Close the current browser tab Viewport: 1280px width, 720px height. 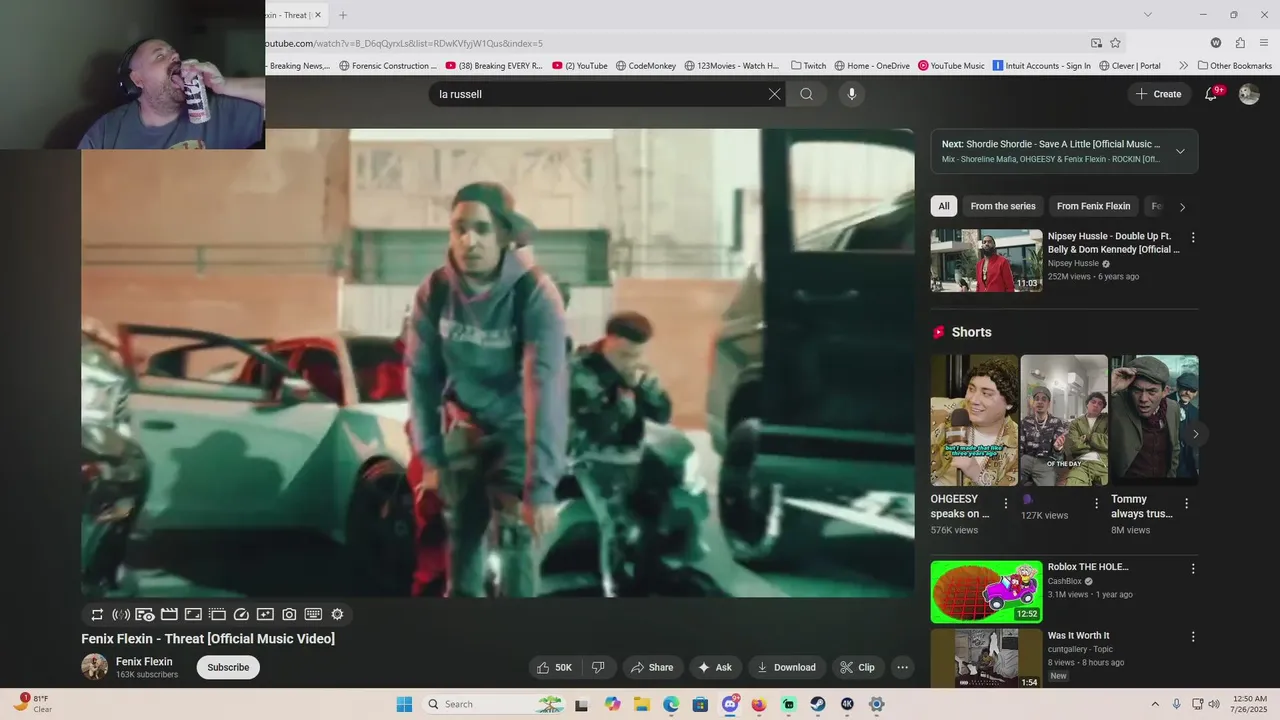click(x=318, y=15)
